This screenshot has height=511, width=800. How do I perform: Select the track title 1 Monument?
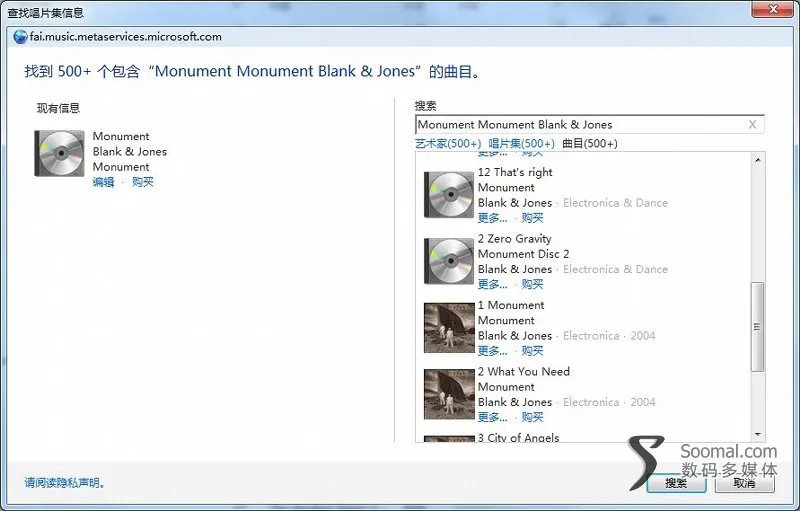[x=511, y=305]
